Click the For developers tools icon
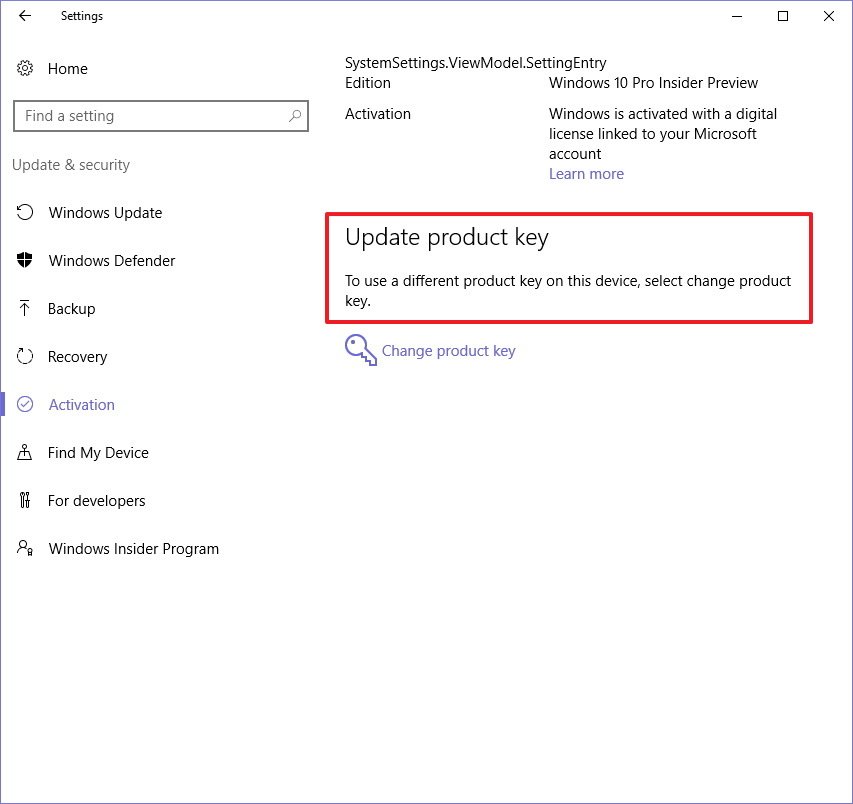This screenshot has height=804, width=853. coord(26,501)
